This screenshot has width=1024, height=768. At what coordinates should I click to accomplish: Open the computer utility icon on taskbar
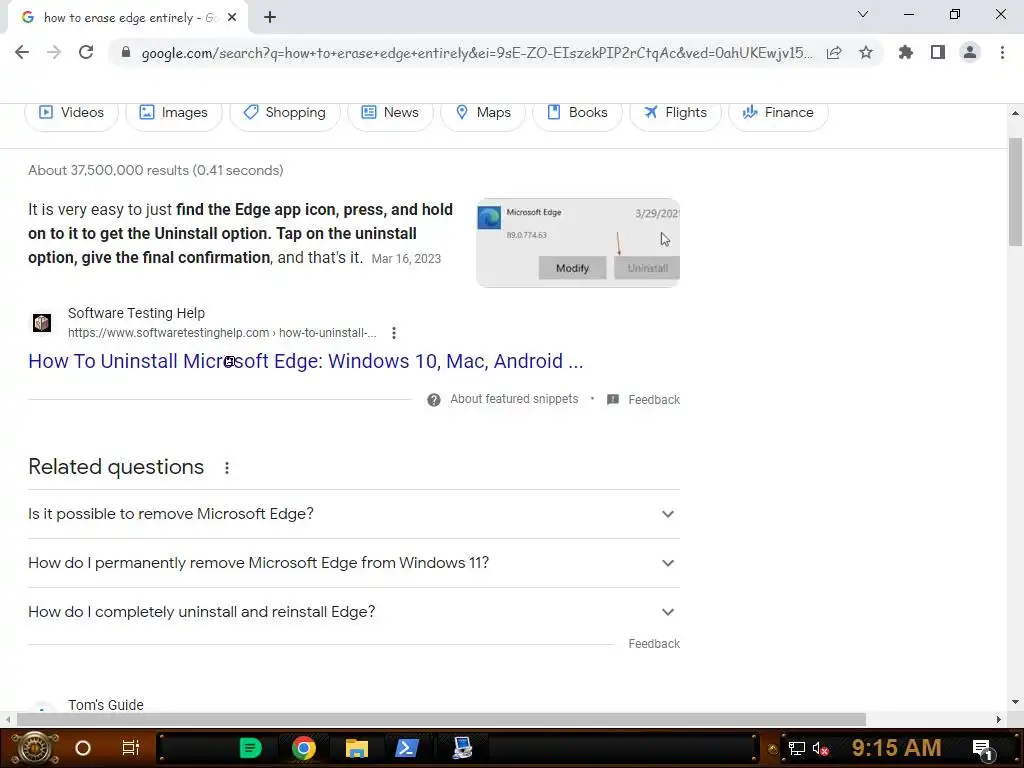click(462, 748)
